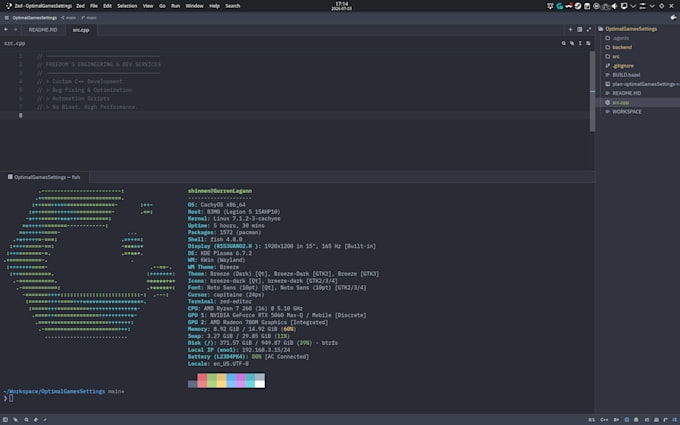Click the comment line "FREEDOM'S ENGINEERING & DEV SERVICES"
Viewport: 680px width, 425px height.
pos(99,64)
